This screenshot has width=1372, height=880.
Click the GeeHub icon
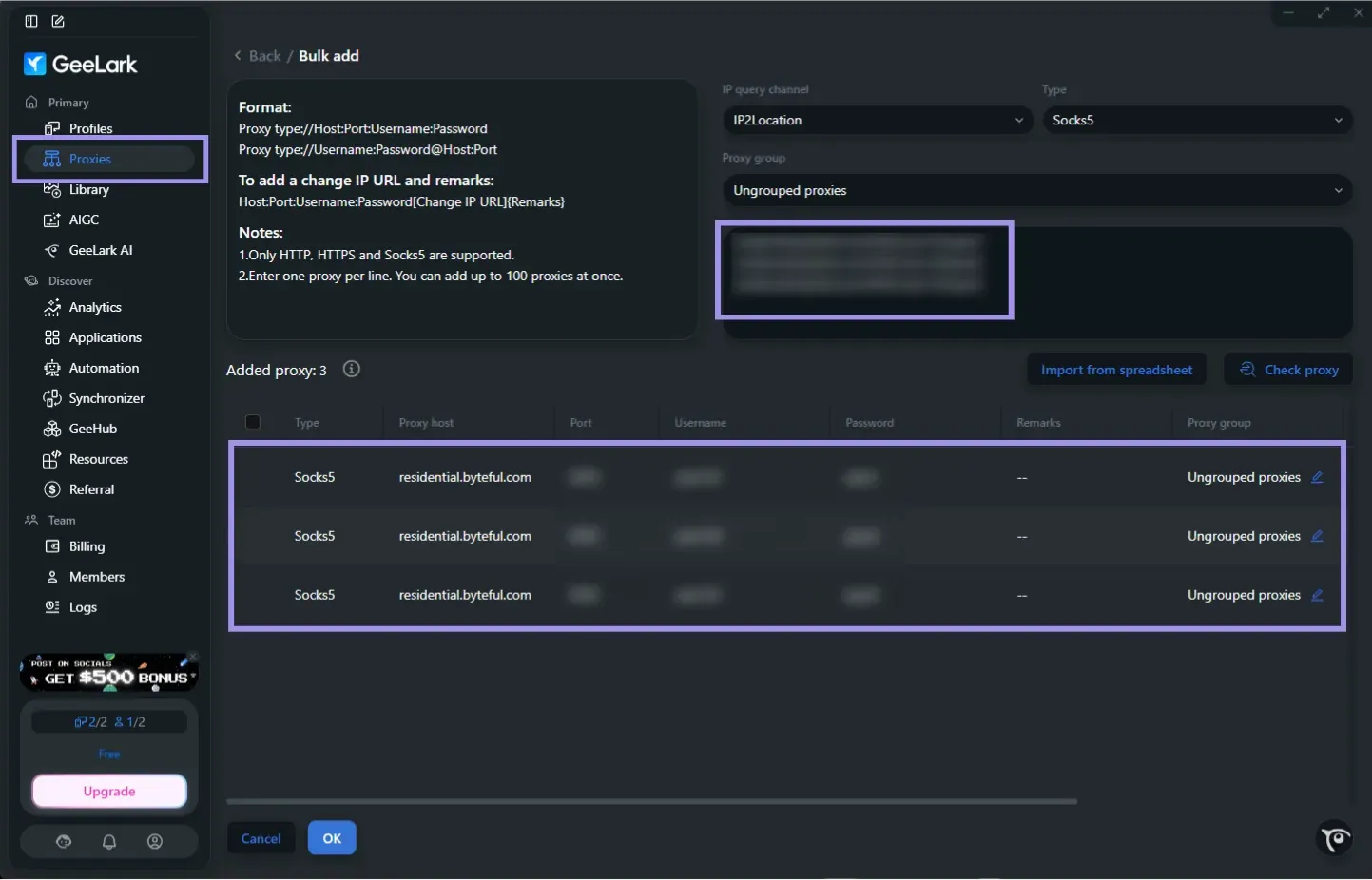pyautogui.click(x=52, y=429)
